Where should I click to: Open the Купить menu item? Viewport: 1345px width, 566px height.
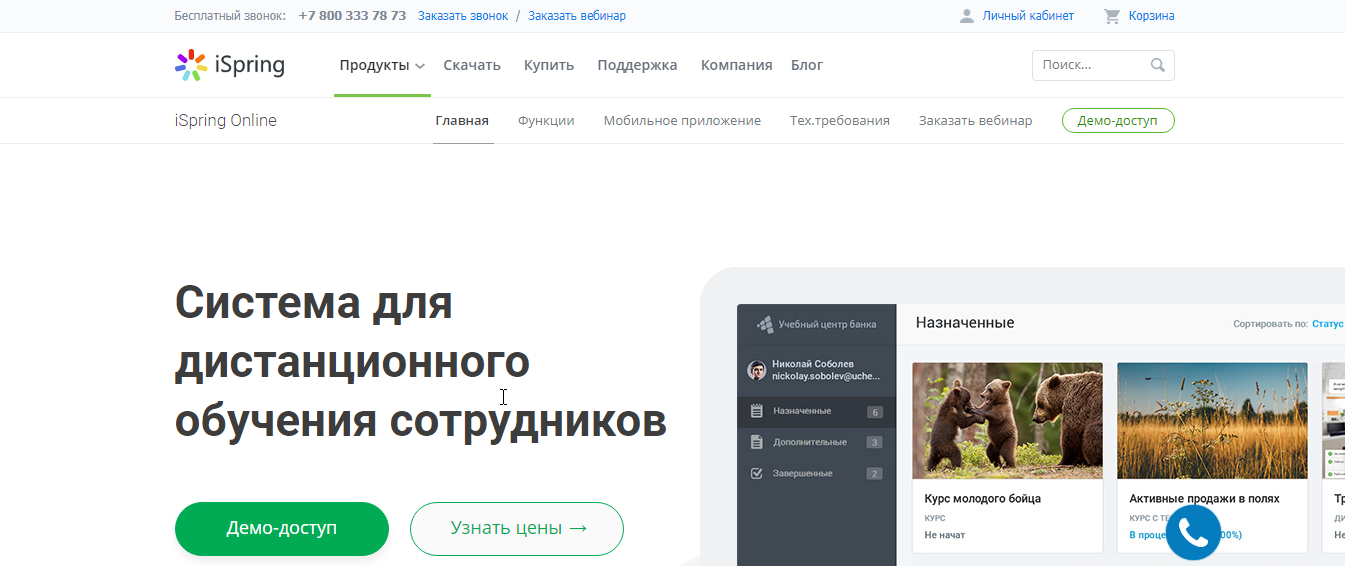(549, 65)
